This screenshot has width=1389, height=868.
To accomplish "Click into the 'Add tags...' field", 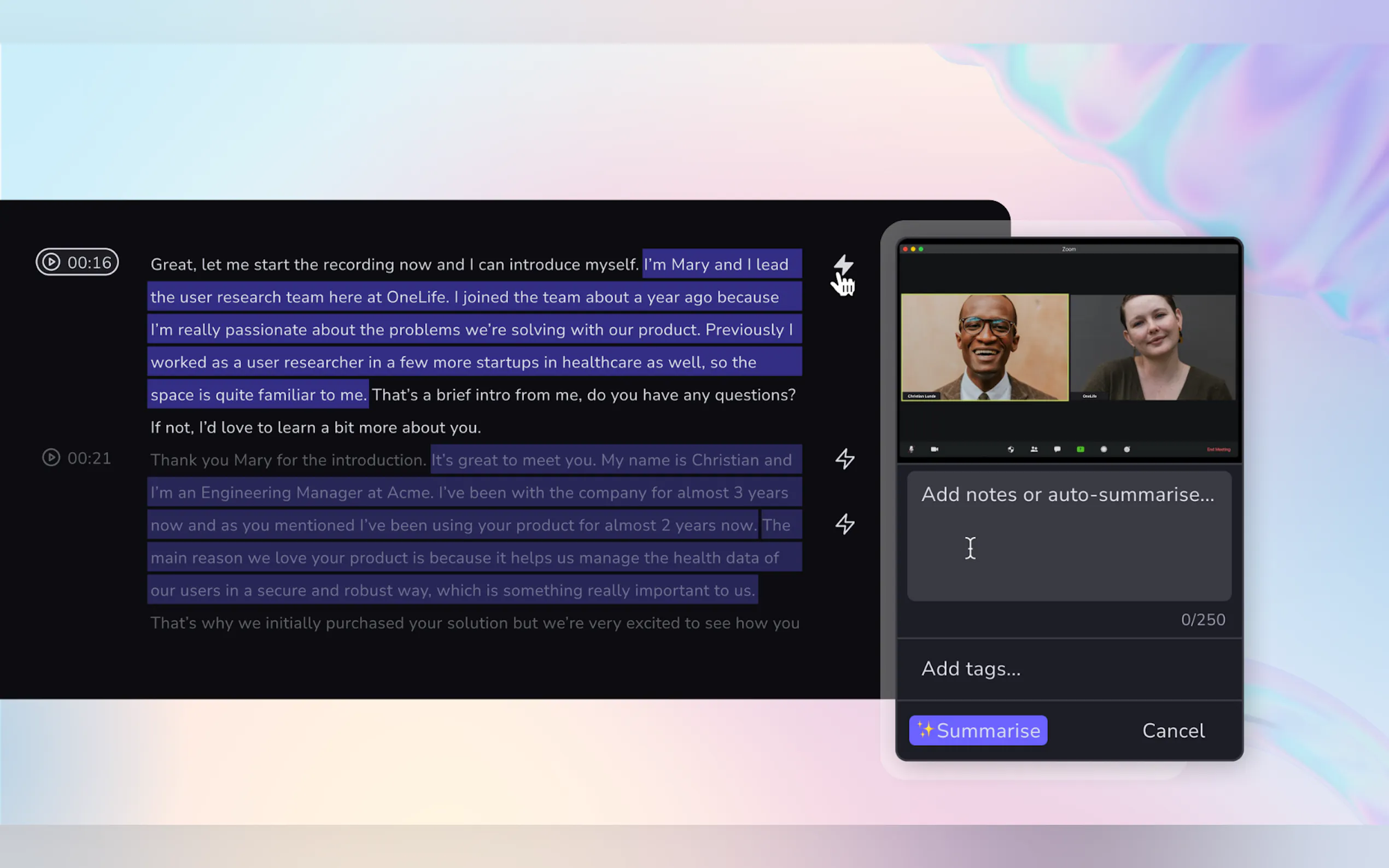I will (1069, 669).
